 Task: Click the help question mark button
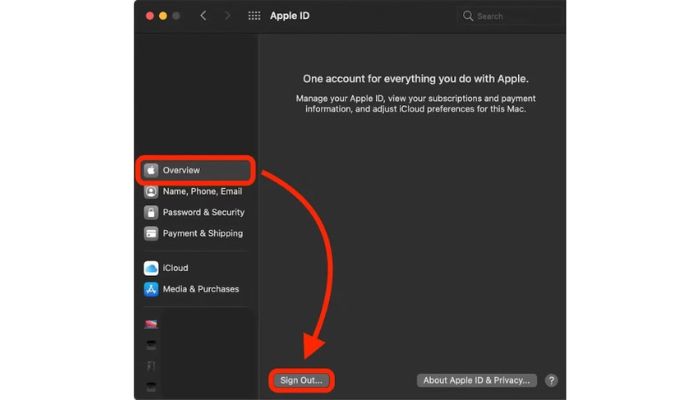pos(551,380)
